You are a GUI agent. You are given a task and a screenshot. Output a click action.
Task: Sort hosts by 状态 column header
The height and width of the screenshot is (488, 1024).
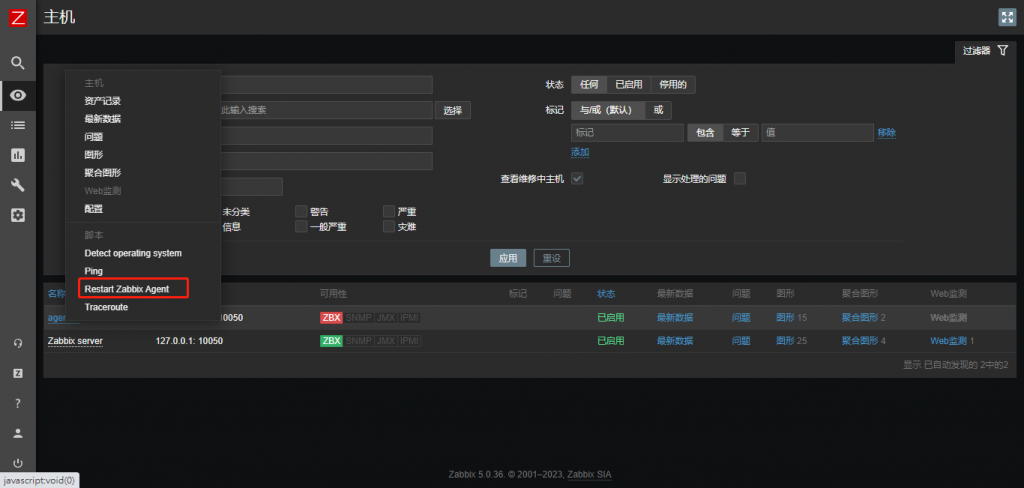(606, 294)
